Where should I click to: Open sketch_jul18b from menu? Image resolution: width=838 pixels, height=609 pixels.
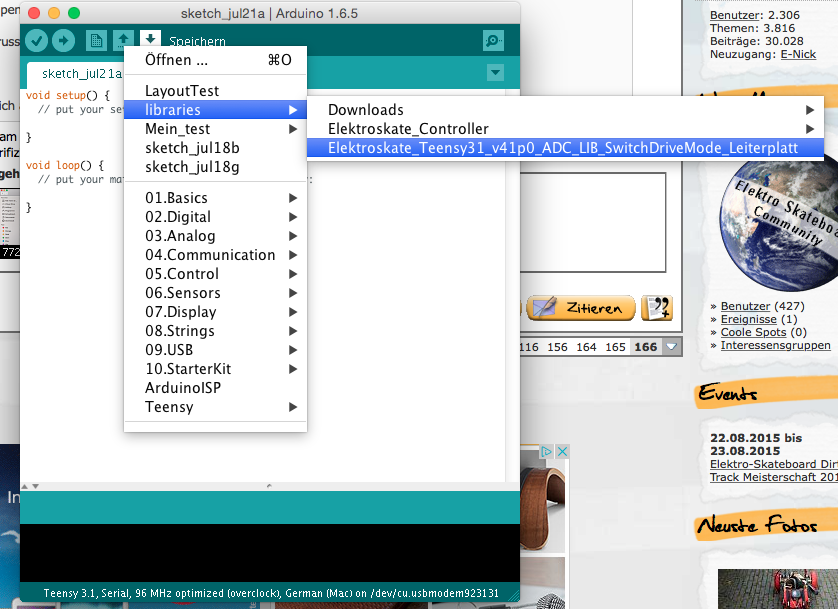point(215,148)
